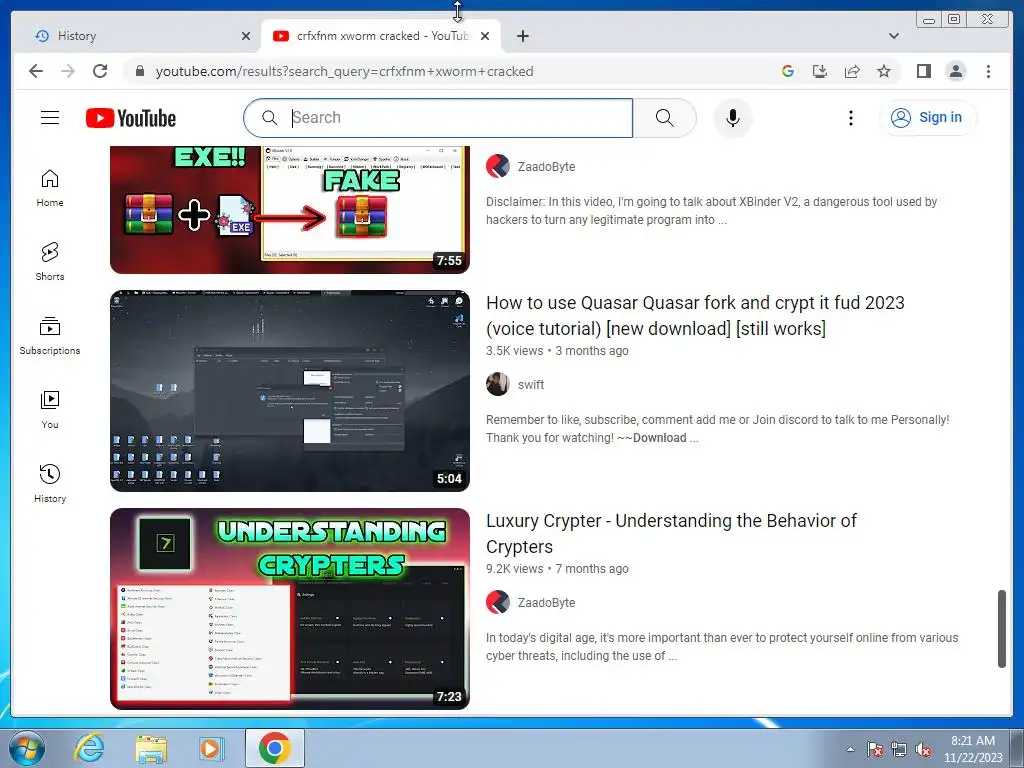Click the '9.2K views • 7 months ago' text

tap(557, 569)
